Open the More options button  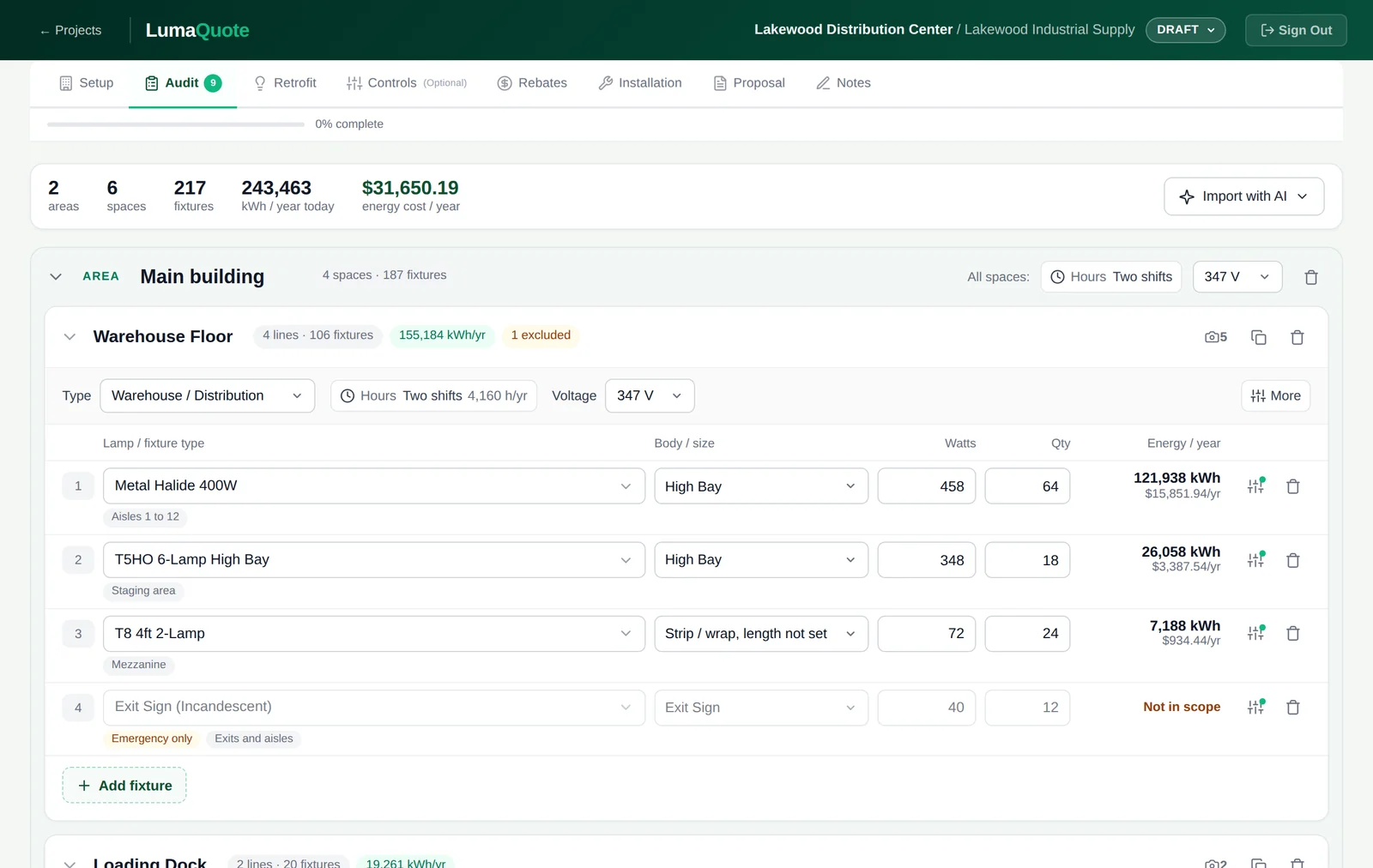pyautogui.click(x=1275, y=395)
